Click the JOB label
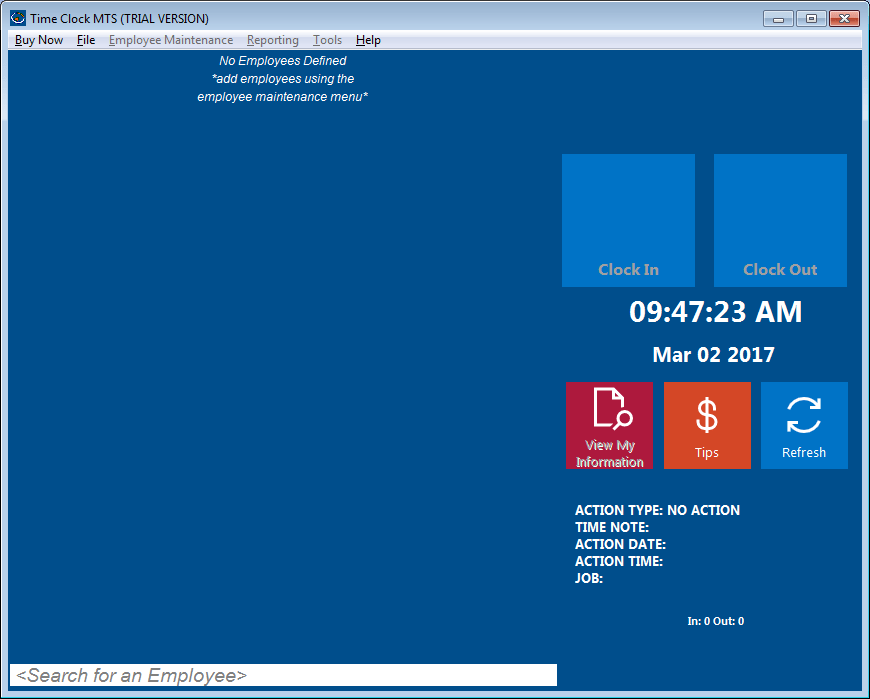 tap(589, 578)
